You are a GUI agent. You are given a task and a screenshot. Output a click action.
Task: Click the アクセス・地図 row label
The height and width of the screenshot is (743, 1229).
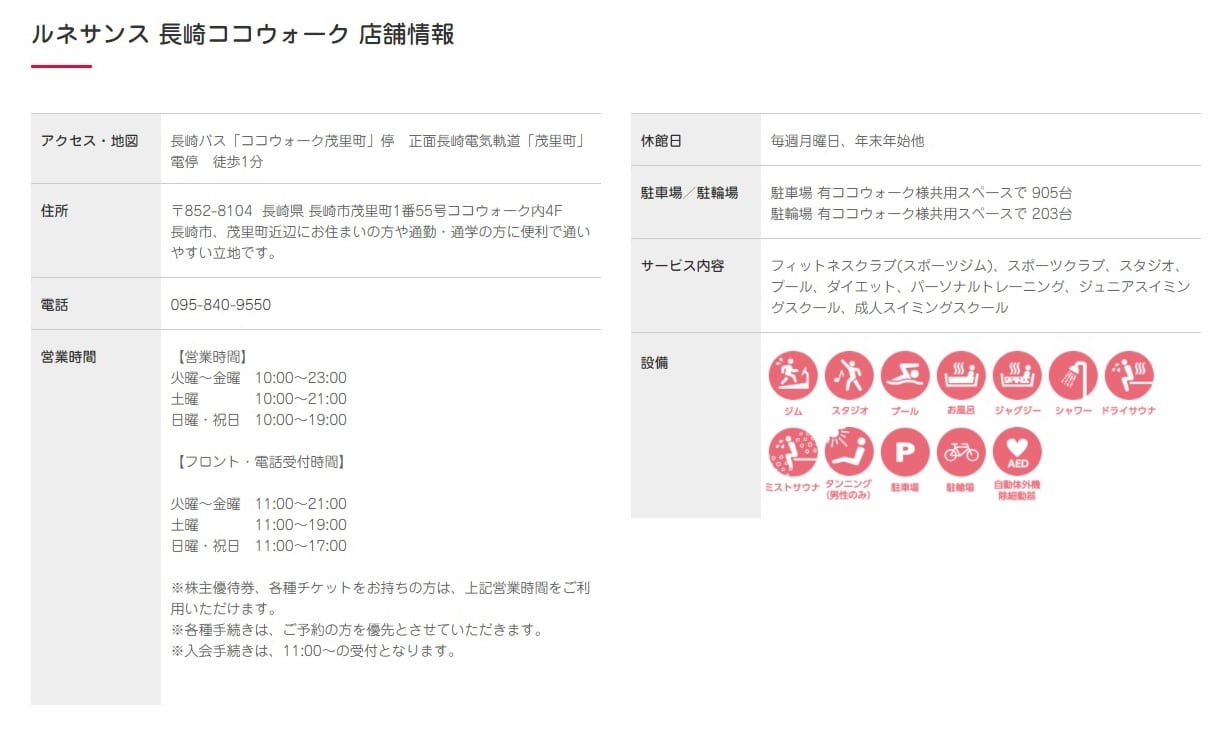[x=89, y=140]
